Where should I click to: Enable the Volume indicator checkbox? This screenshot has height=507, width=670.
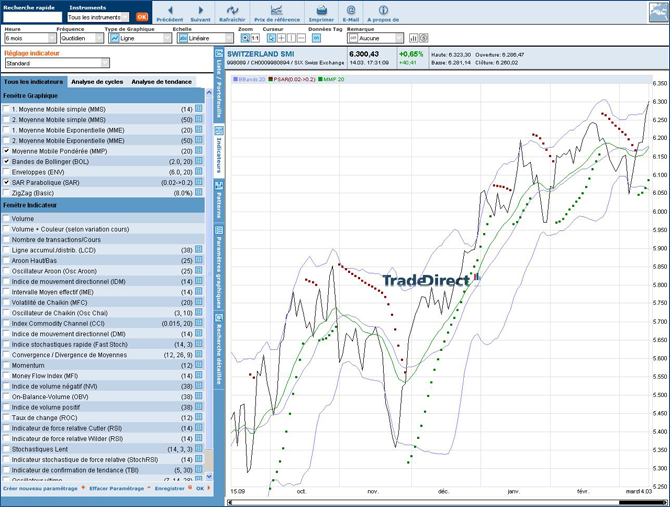coord(6,218)
